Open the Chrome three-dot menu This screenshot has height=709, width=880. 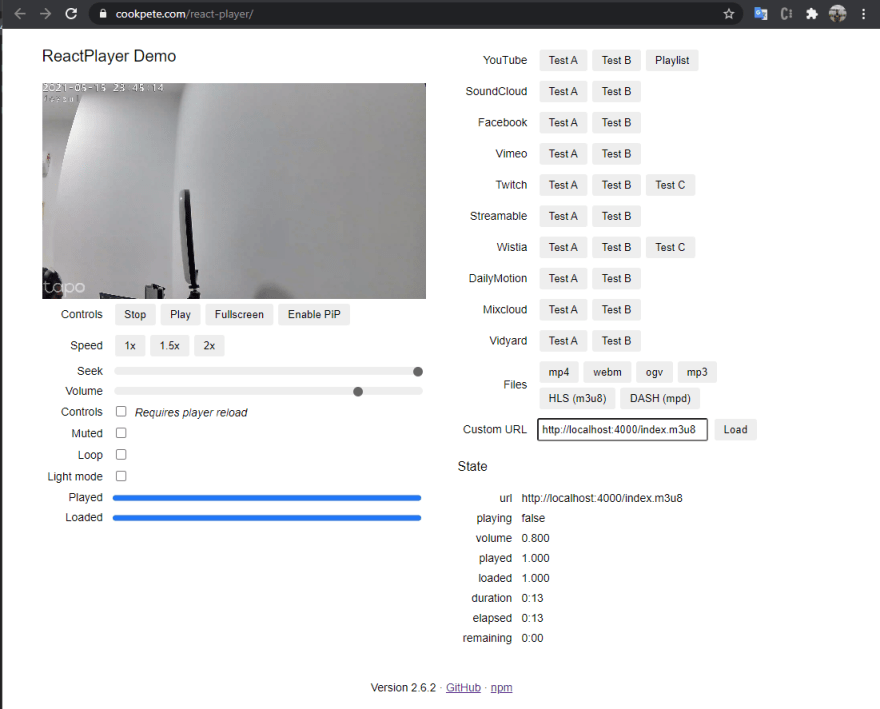click(863, 14)
